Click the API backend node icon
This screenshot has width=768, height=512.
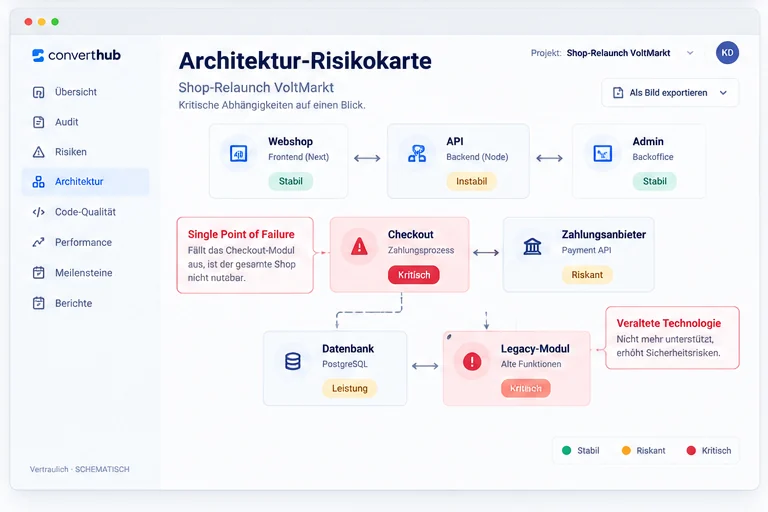[417, 154]
